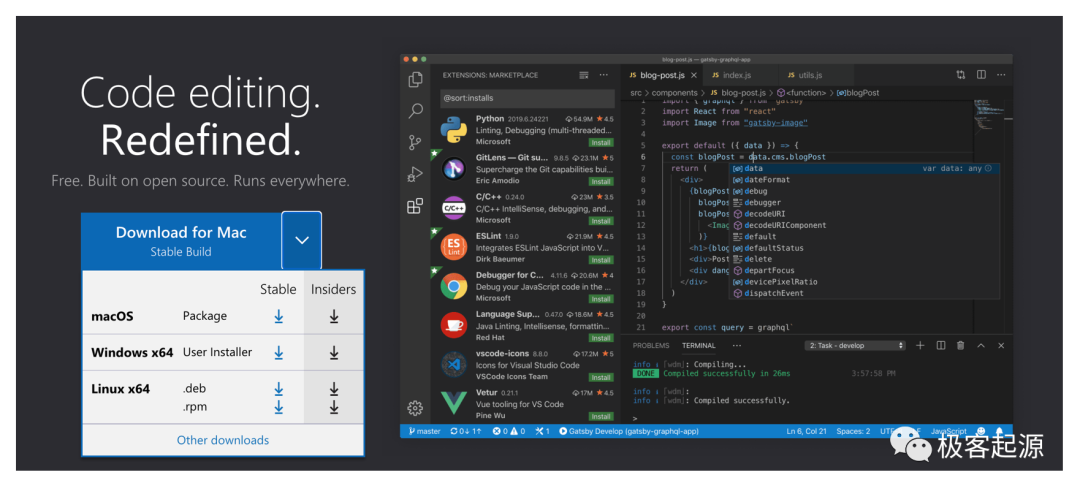Click the components breadcrumb segment

pyautogui.click(x=674, y=92)
